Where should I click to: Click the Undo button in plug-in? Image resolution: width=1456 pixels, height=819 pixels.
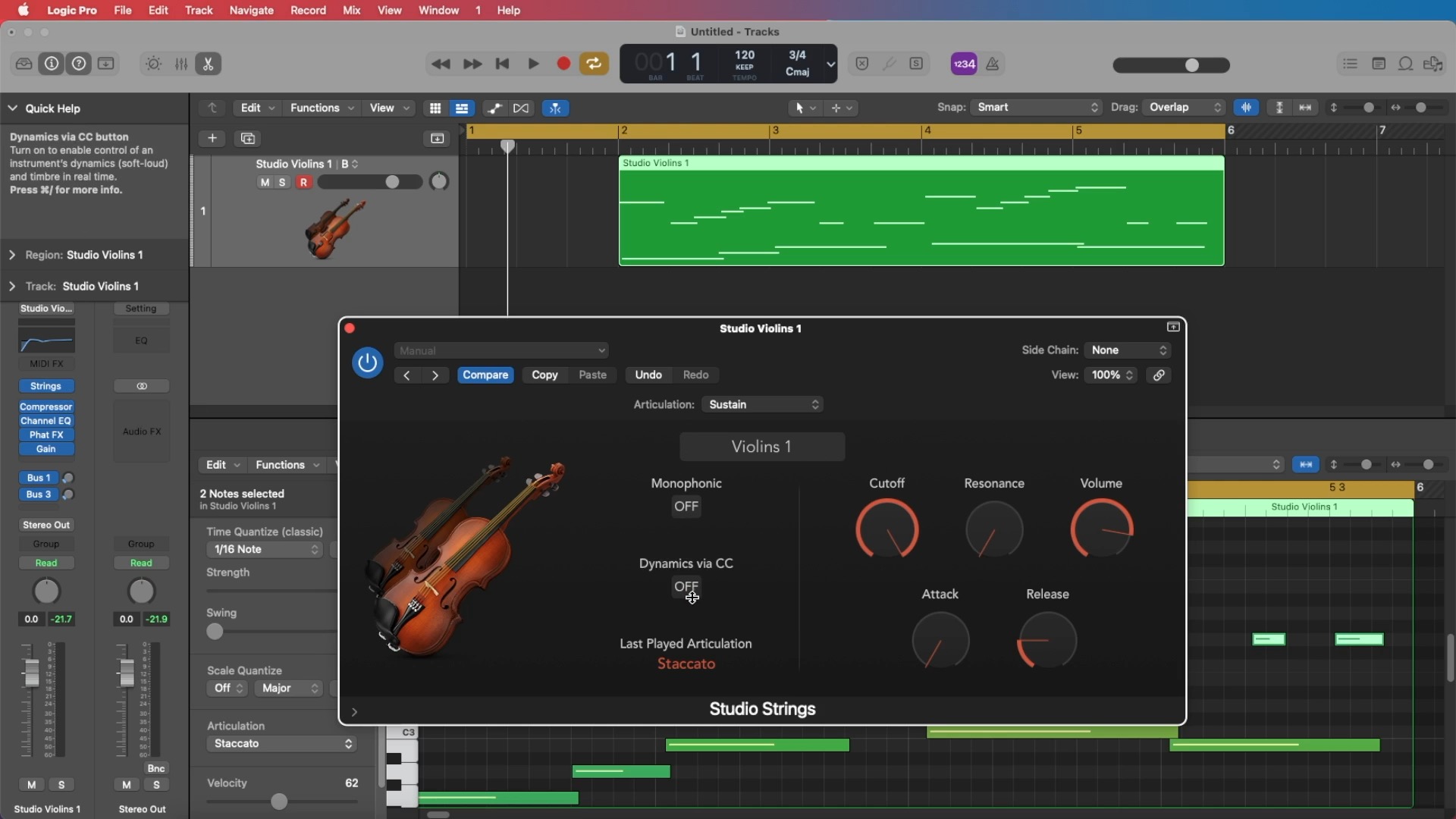coord(648,375)
